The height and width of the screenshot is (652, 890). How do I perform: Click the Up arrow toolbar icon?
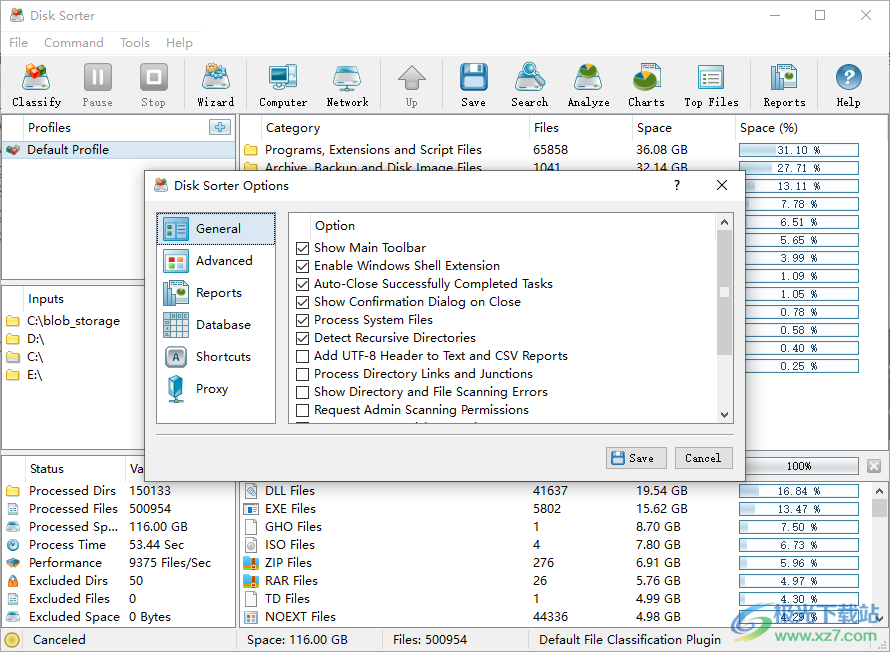pos(412,85)
